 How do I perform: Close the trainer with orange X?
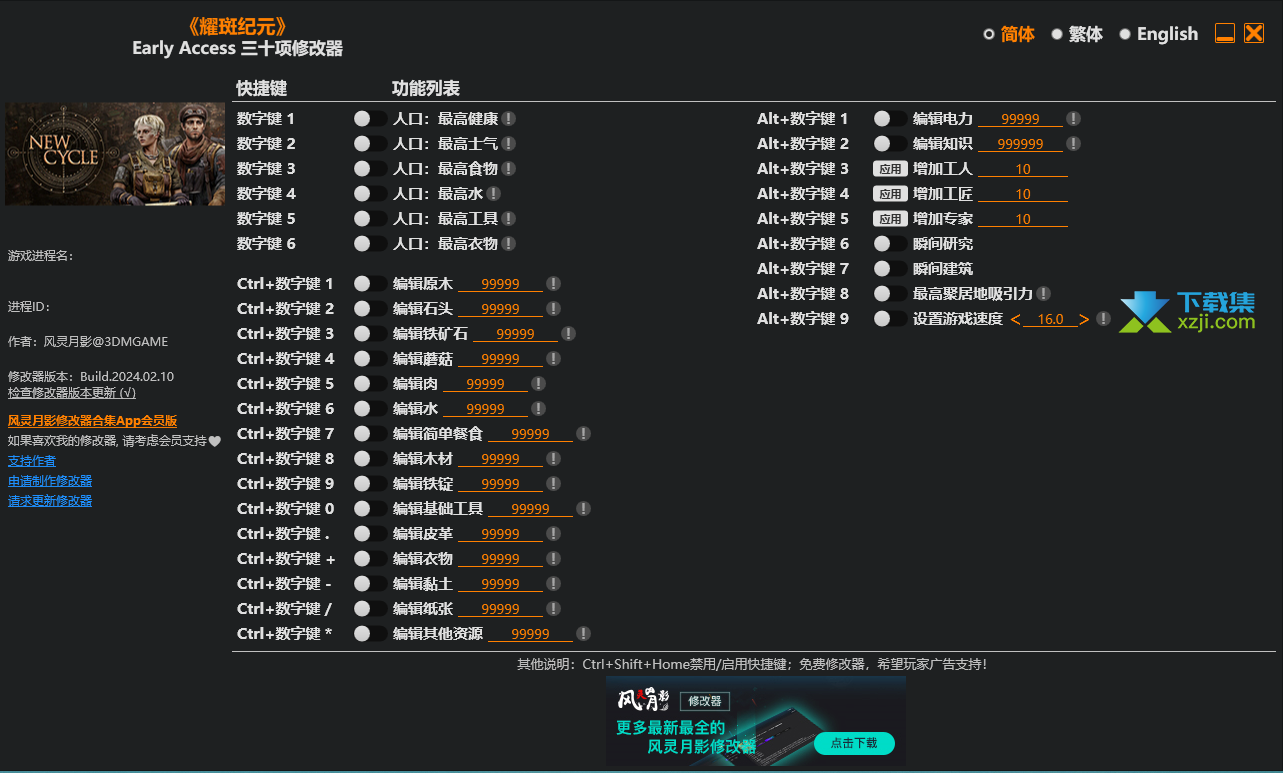coord(1254,33)
